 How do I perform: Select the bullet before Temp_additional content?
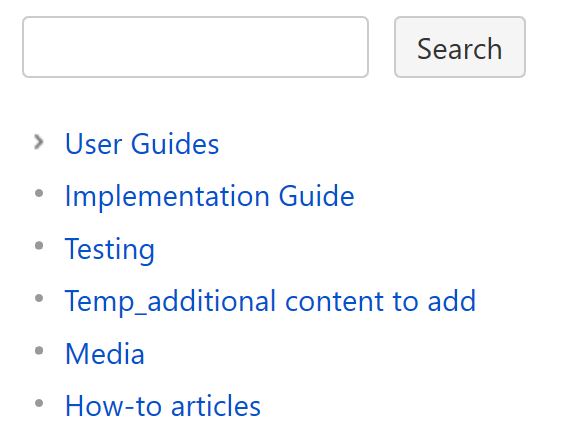point(39,298)
